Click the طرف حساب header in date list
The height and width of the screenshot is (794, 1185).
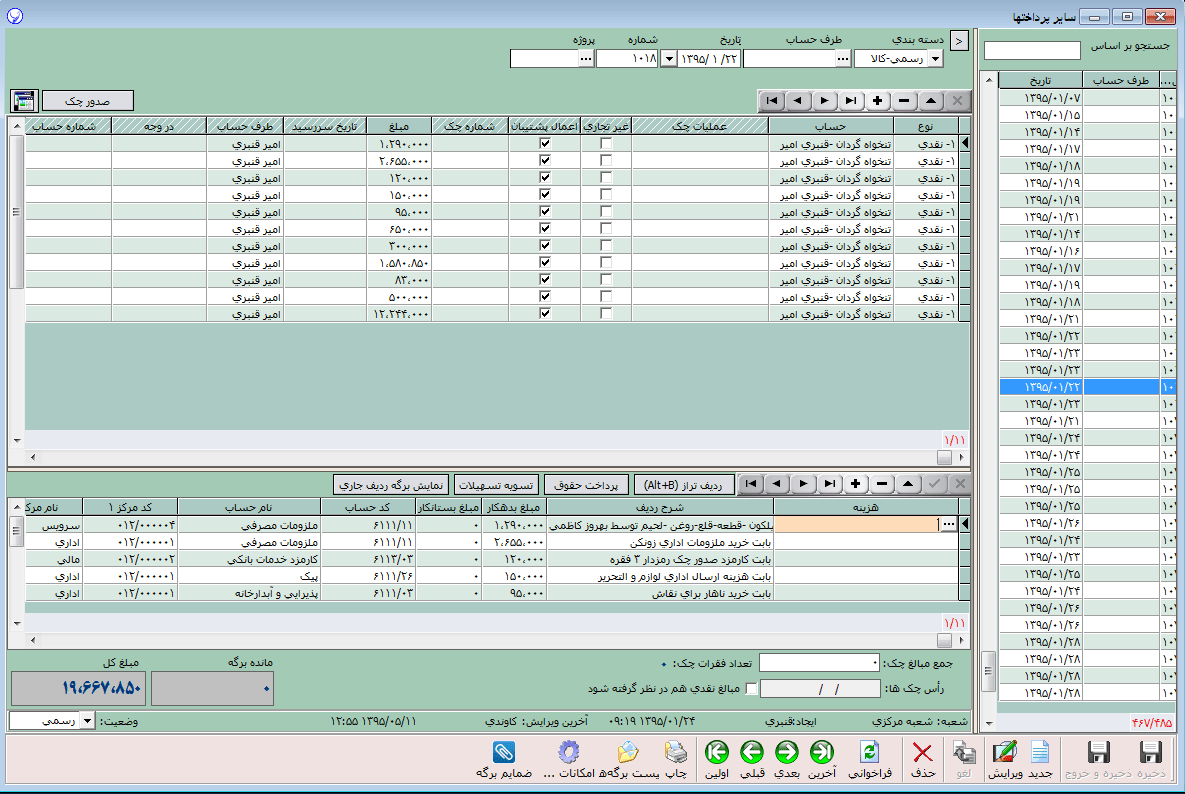1122,80
